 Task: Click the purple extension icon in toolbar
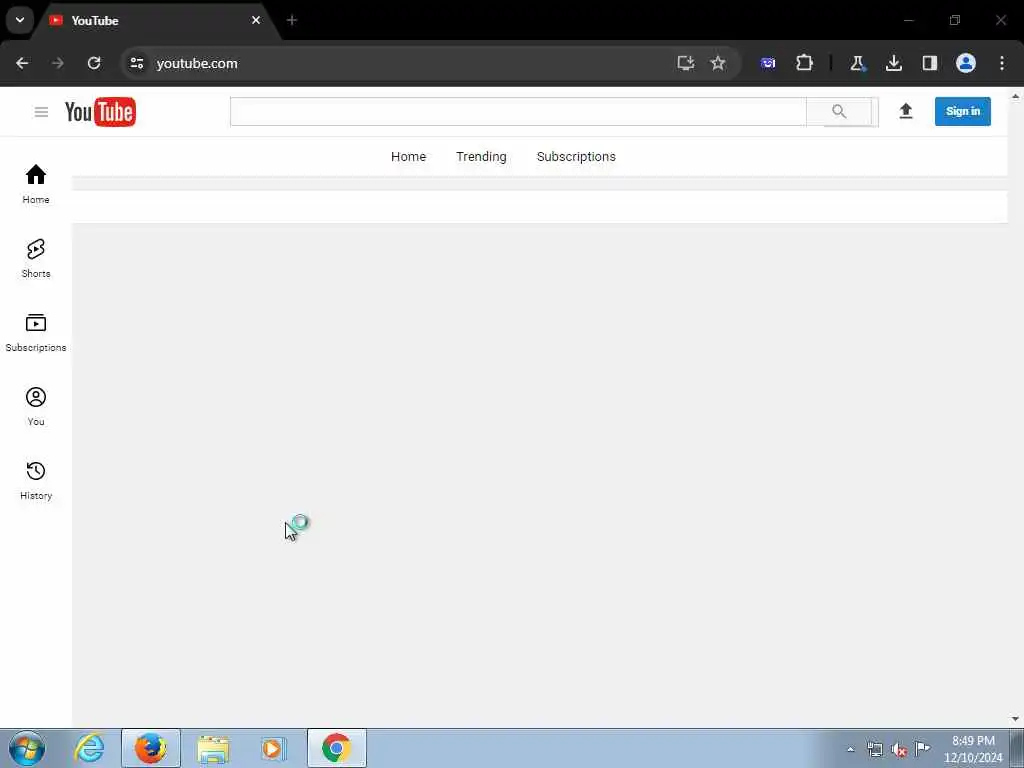768,63
